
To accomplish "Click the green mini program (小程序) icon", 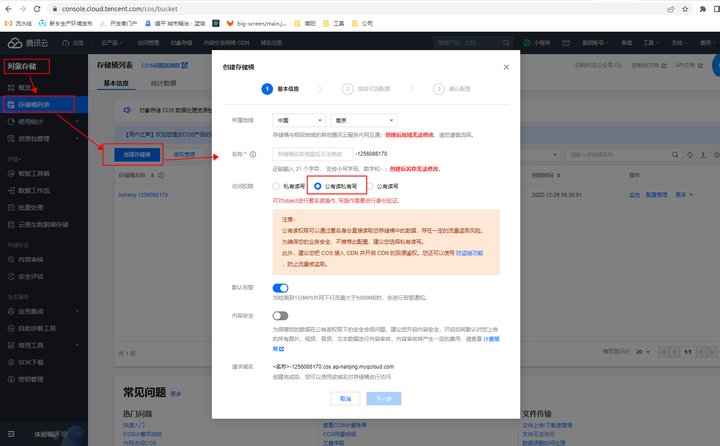I will [527, 43].
